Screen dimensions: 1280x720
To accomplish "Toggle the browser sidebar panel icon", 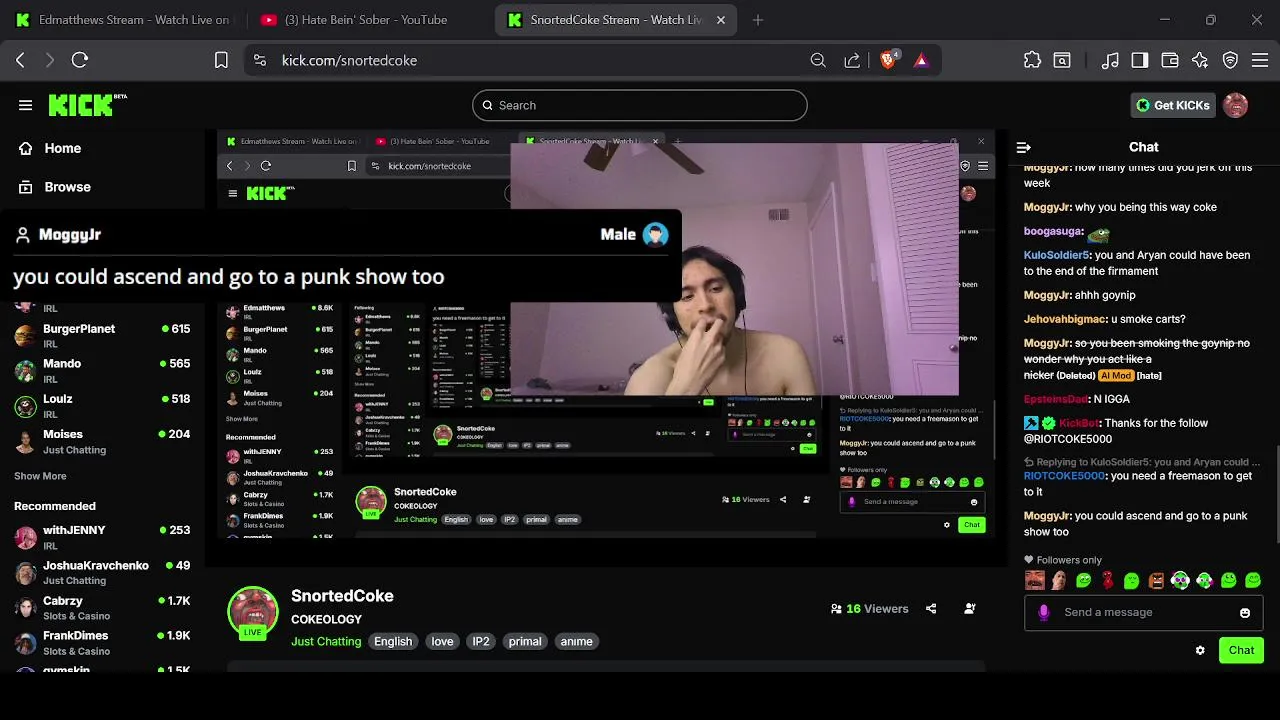I will [1140, 60].
